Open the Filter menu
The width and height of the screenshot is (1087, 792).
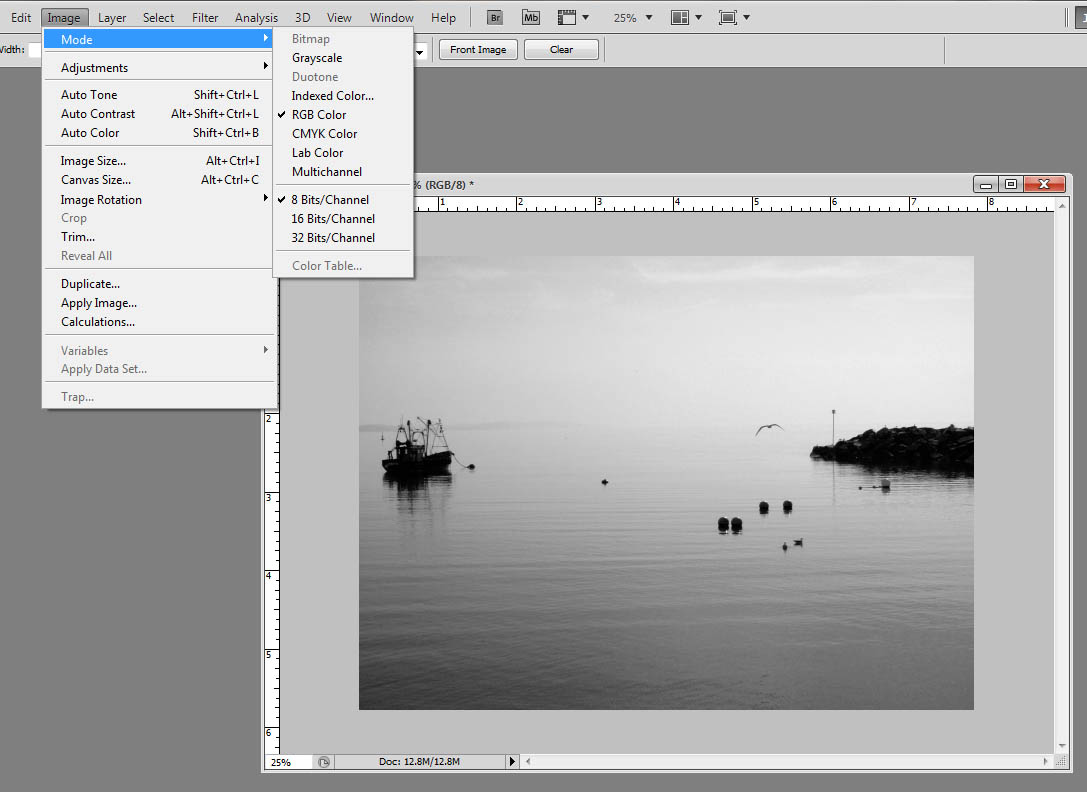(x=205, y=18)
